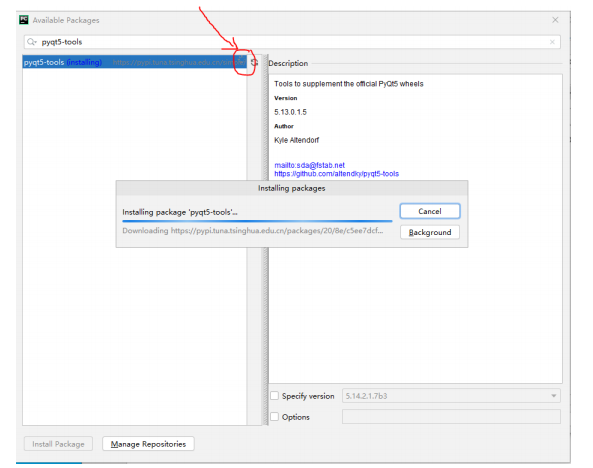The width and height of the screenshot is (593, 468).
Task: Click the Options text input field
Action: (x=451, y=417)
